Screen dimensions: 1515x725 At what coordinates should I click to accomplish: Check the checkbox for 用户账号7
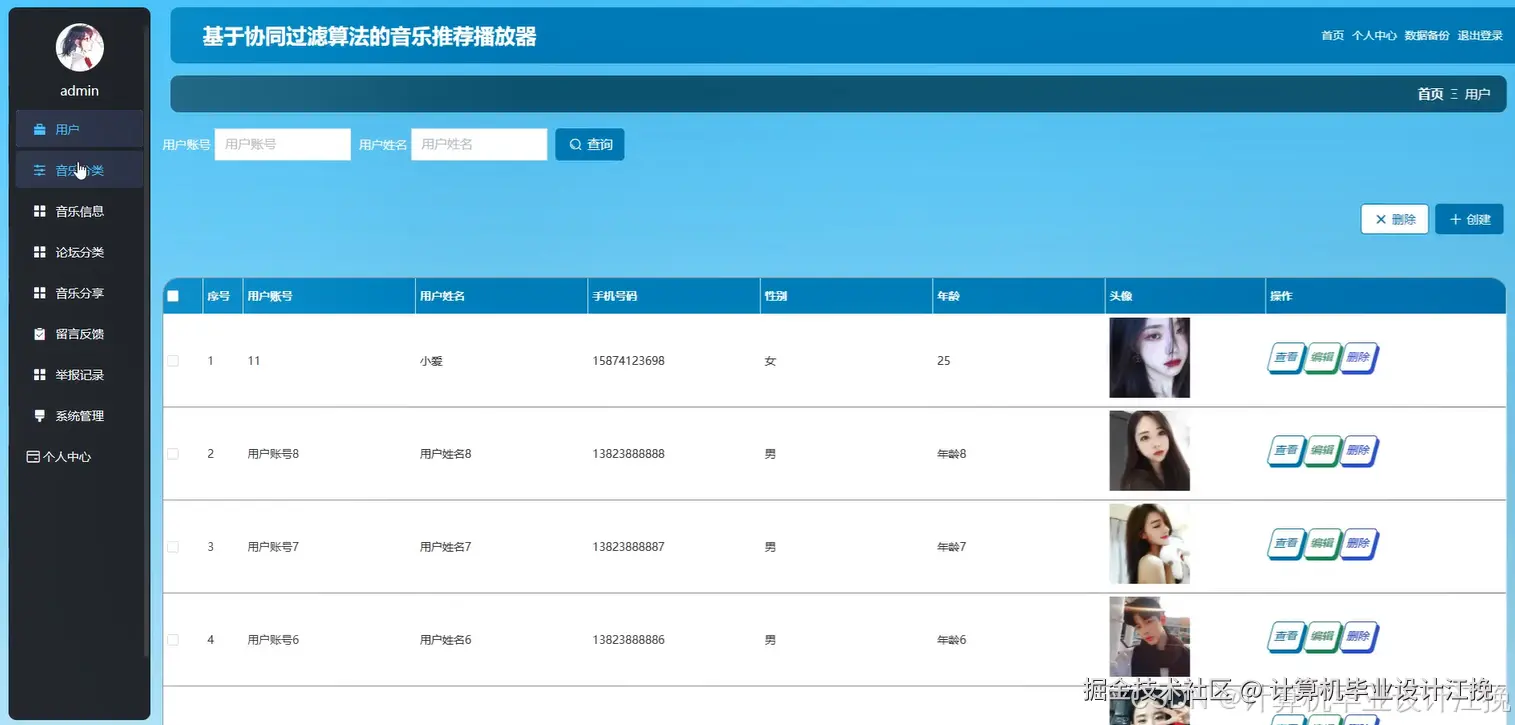(172, 546)
